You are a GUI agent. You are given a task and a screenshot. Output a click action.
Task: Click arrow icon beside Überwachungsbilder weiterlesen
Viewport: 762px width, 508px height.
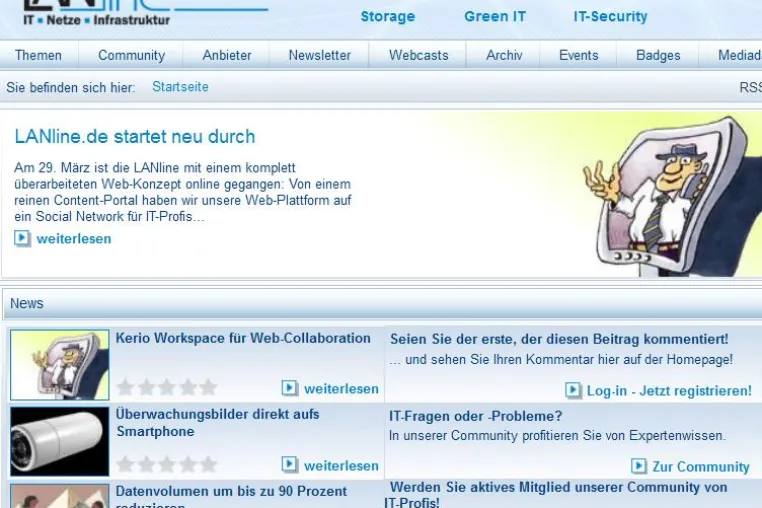290,465
